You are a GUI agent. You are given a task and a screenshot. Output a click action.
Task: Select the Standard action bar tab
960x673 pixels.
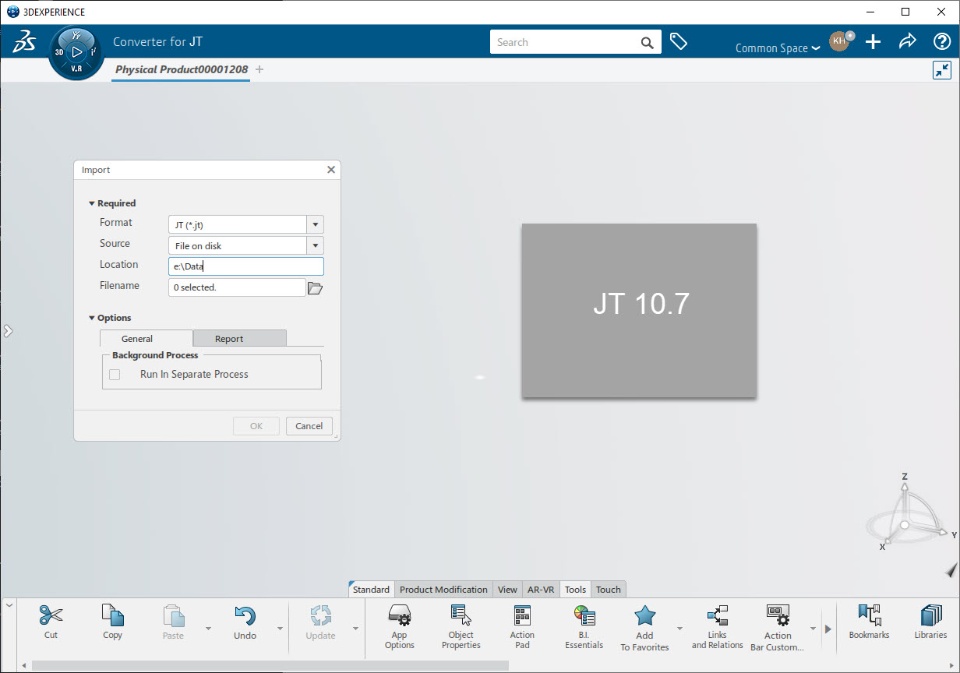(x=371, y=589)
